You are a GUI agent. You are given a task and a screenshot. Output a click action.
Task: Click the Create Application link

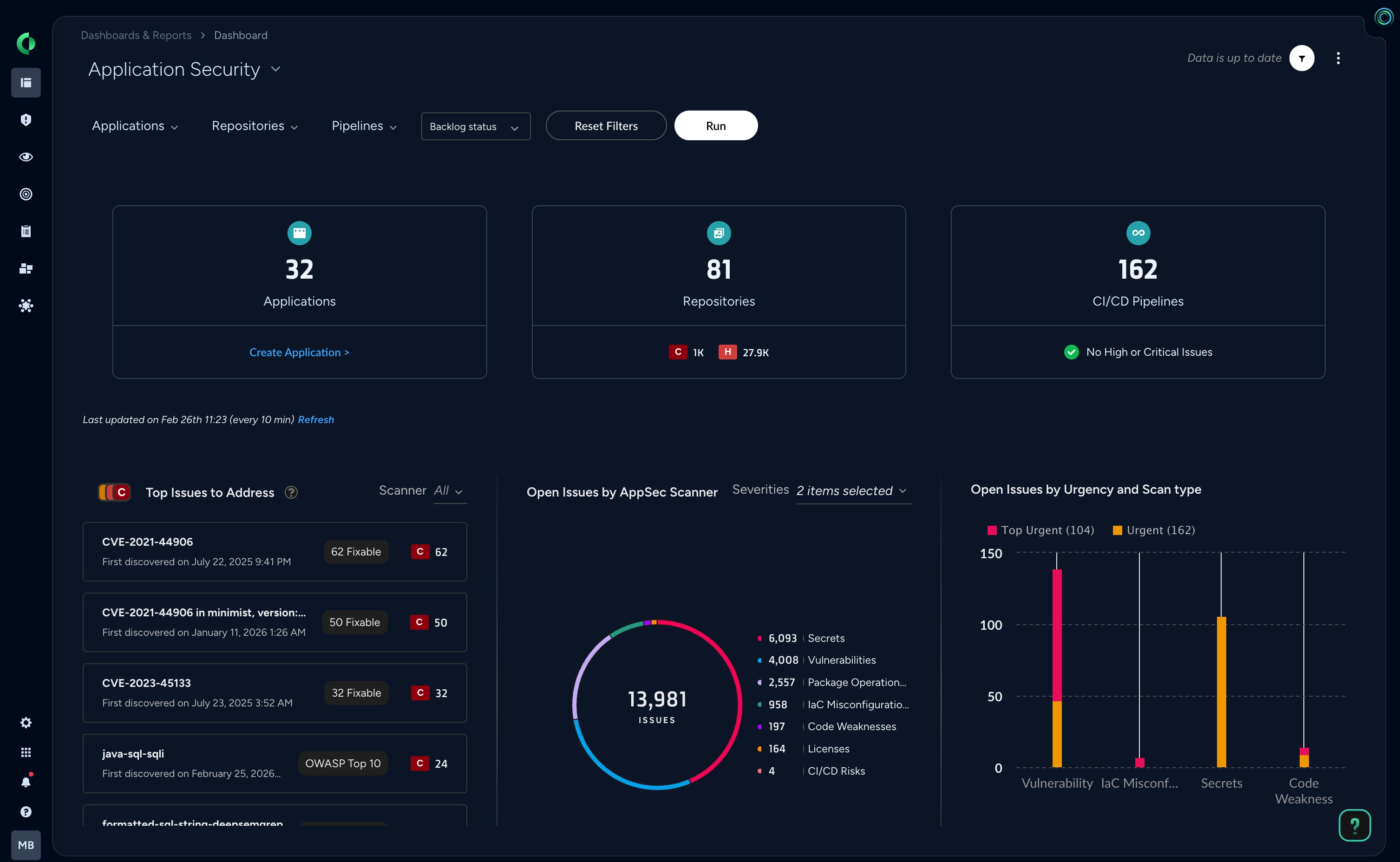(x=299, y=353)
